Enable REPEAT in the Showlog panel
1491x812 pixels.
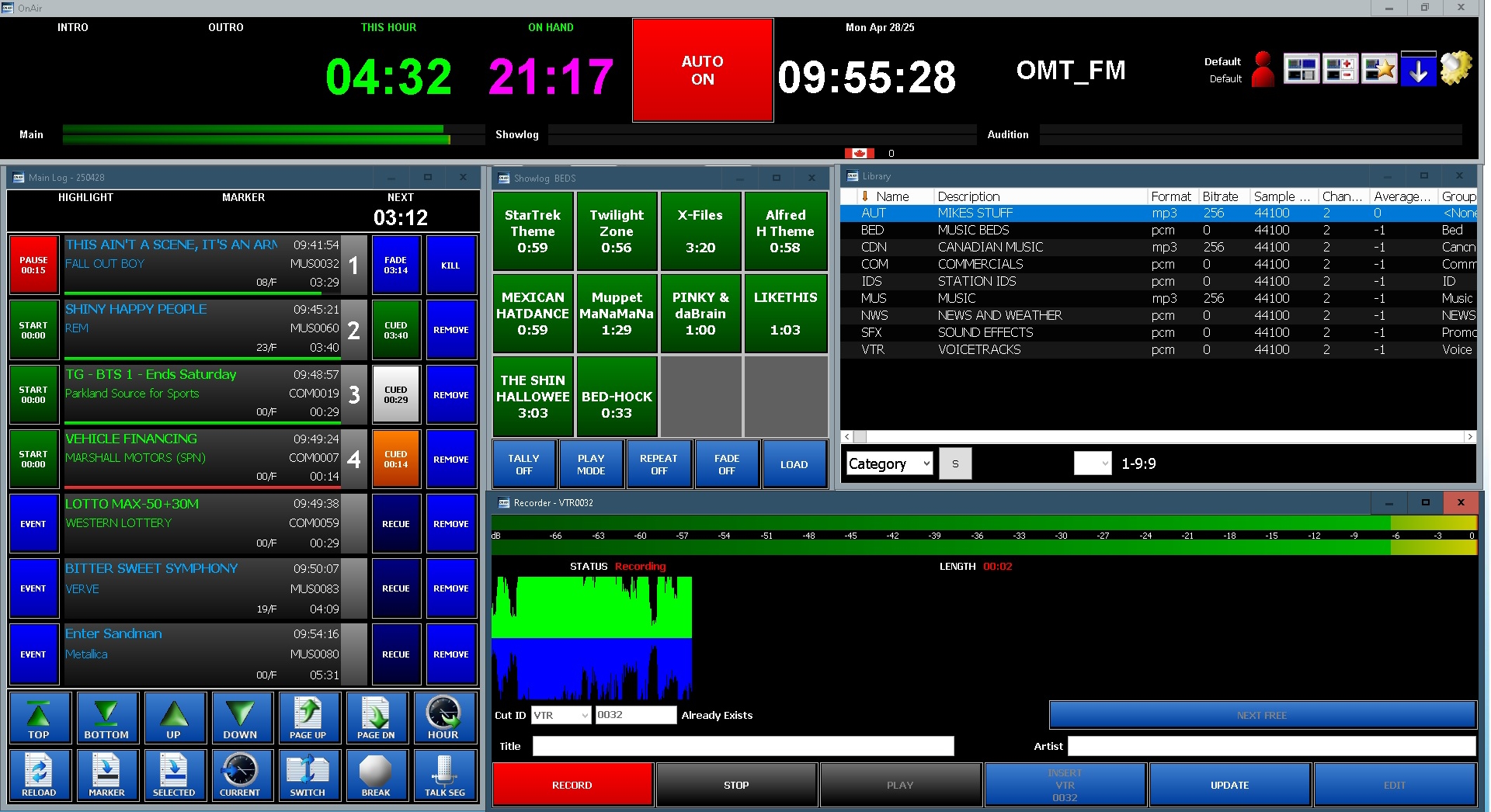pos(659,464)
